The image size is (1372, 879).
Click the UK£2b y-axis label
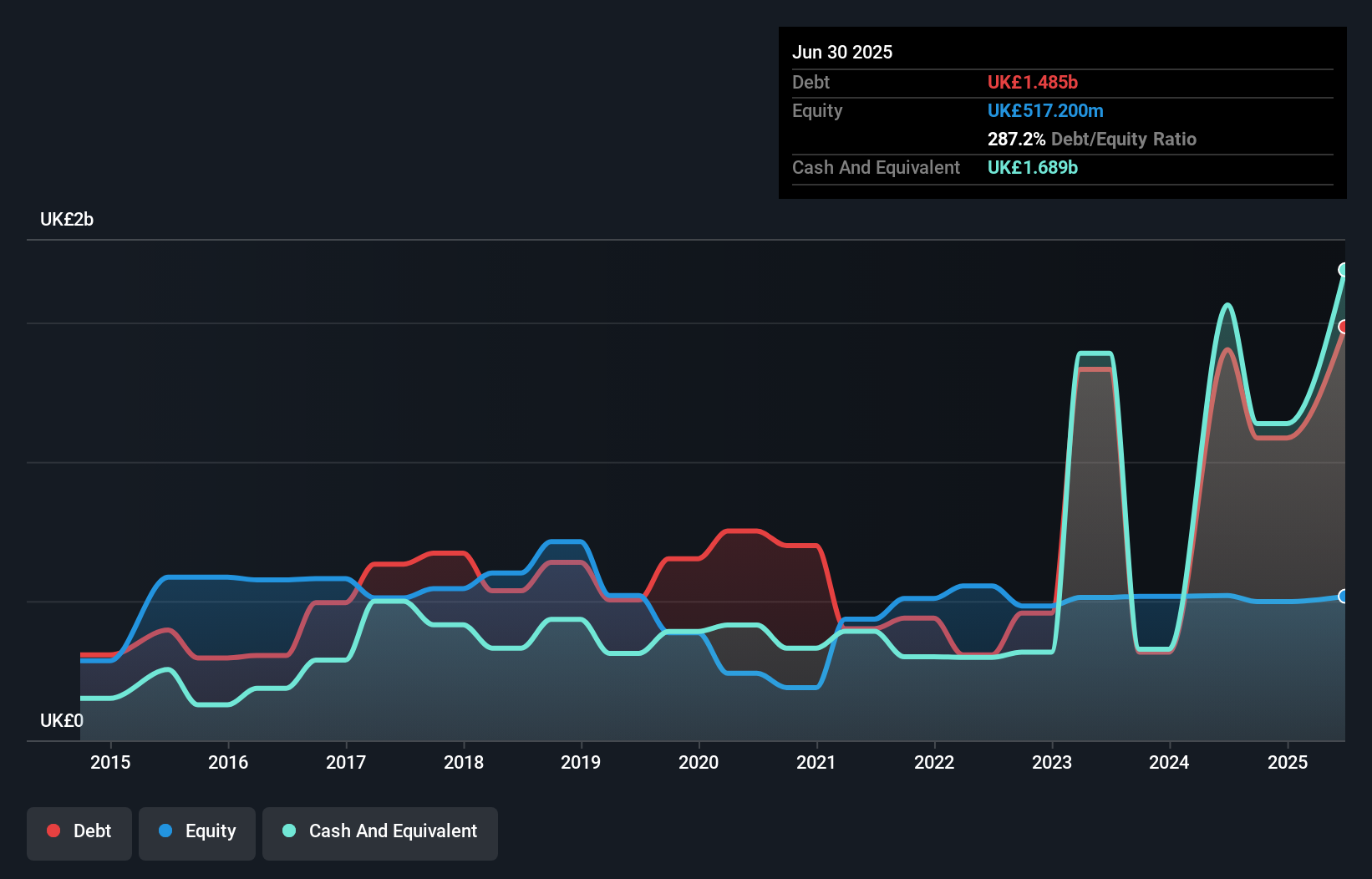[x=67, y=219]
